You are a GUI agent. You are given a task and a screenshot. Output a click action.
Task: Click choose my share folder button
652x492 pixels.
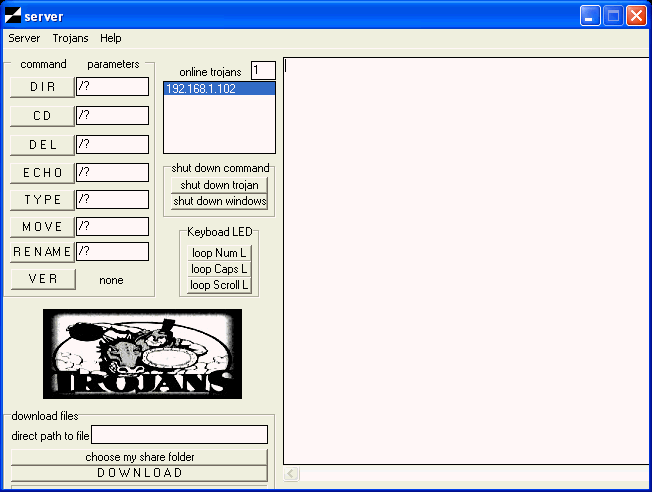[139, 457]
